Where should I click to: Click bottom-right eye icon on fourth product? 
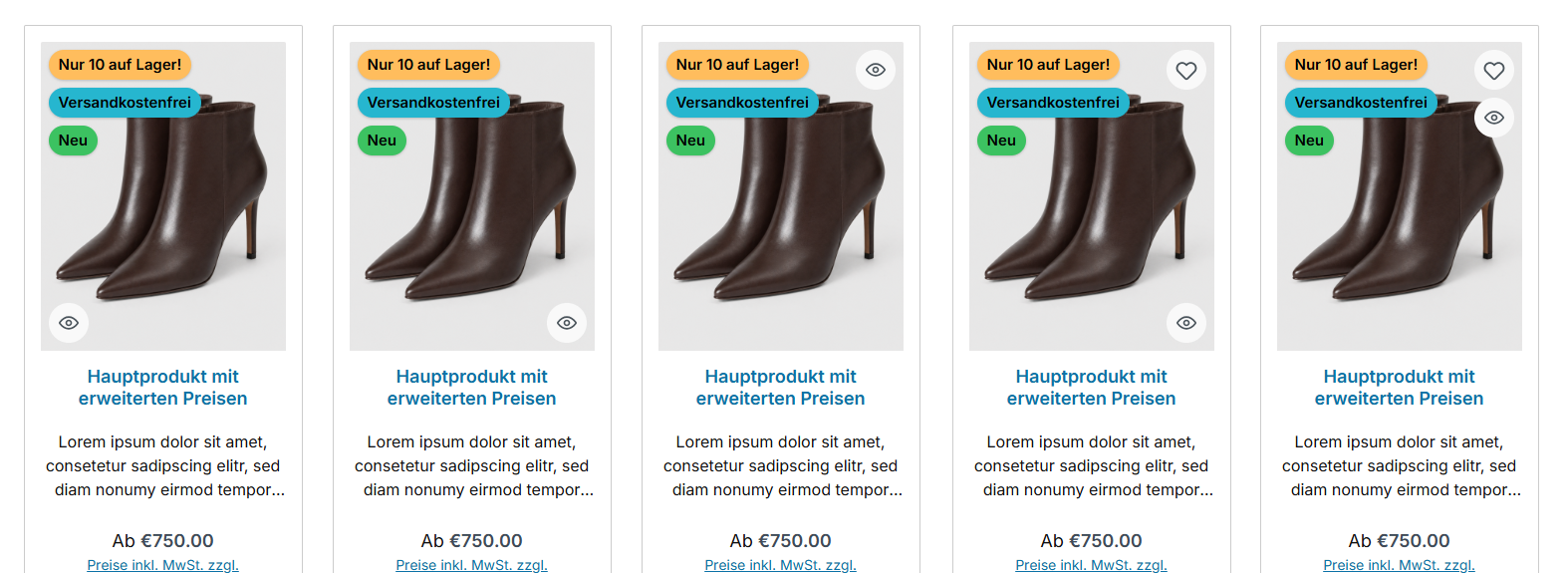(x=1186, y=323)
